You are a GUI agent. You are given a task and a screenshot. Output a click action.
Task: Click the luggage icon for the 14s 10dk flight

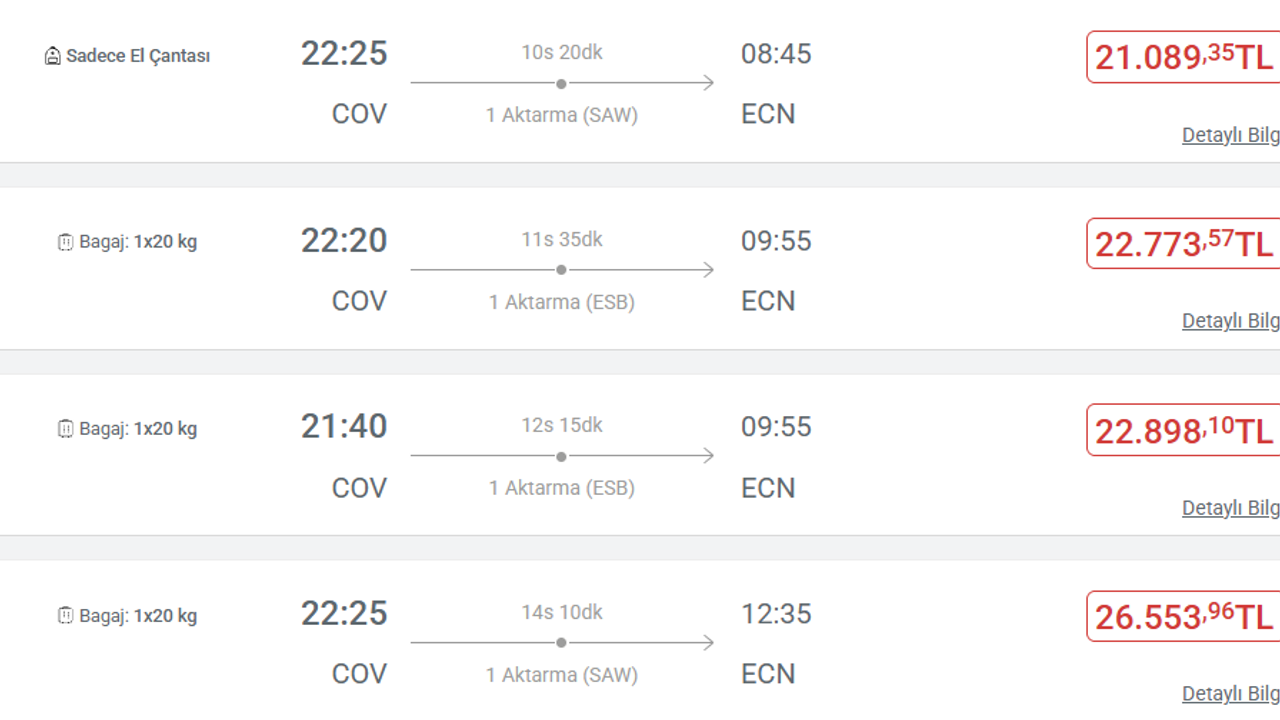click(x=65, y=616)
